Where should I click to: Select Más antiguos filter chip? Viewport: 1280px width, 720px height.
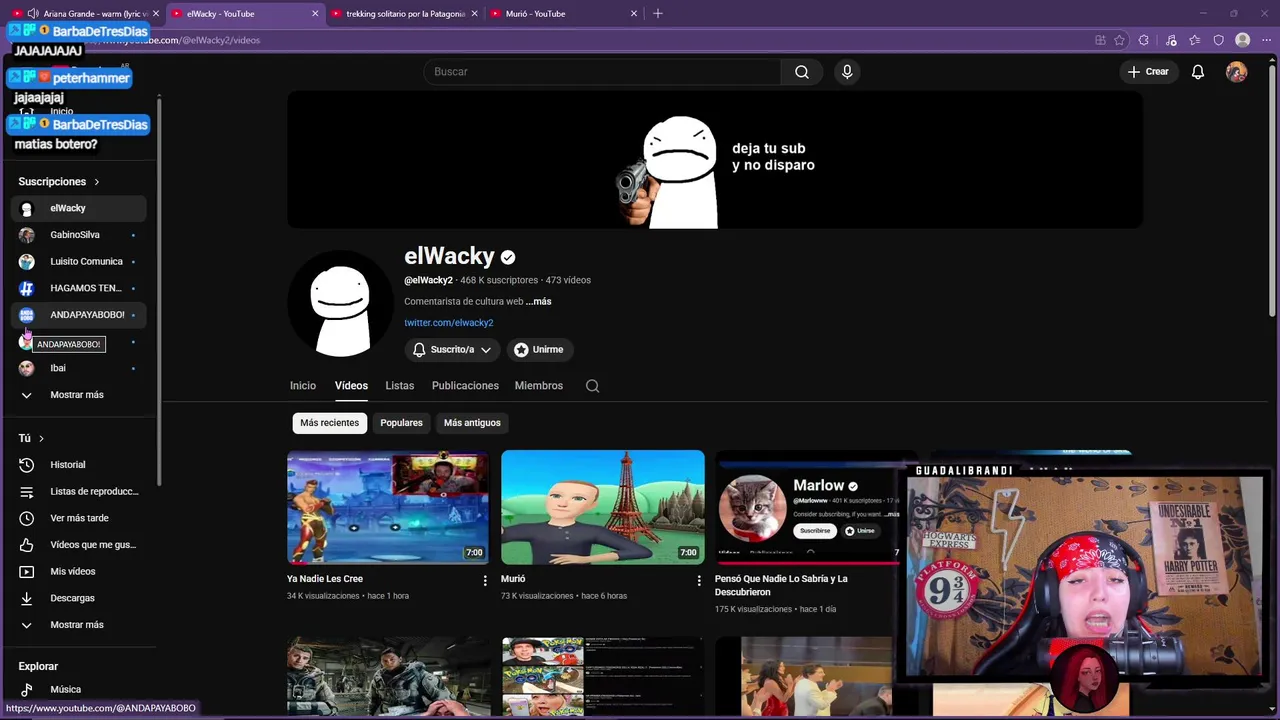[x=472, y=423]
